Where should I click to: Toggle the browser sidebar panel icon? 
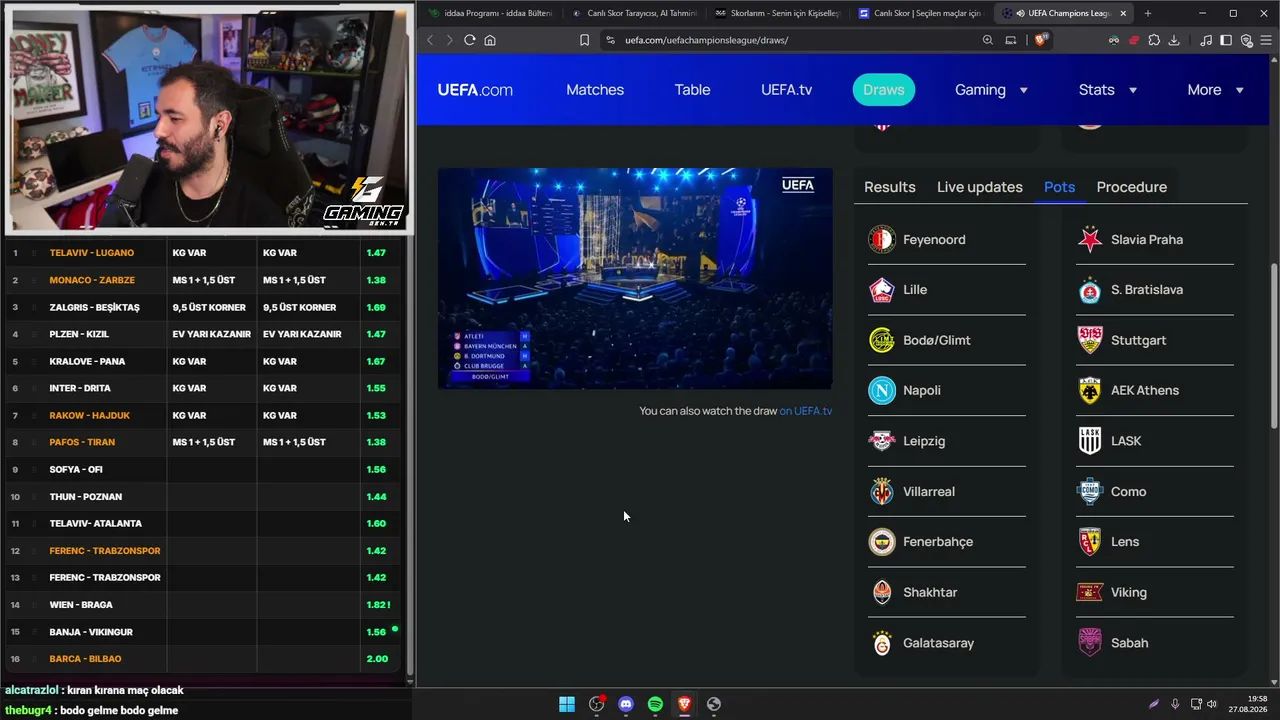pyautogui.click(x=1226, y=40)
